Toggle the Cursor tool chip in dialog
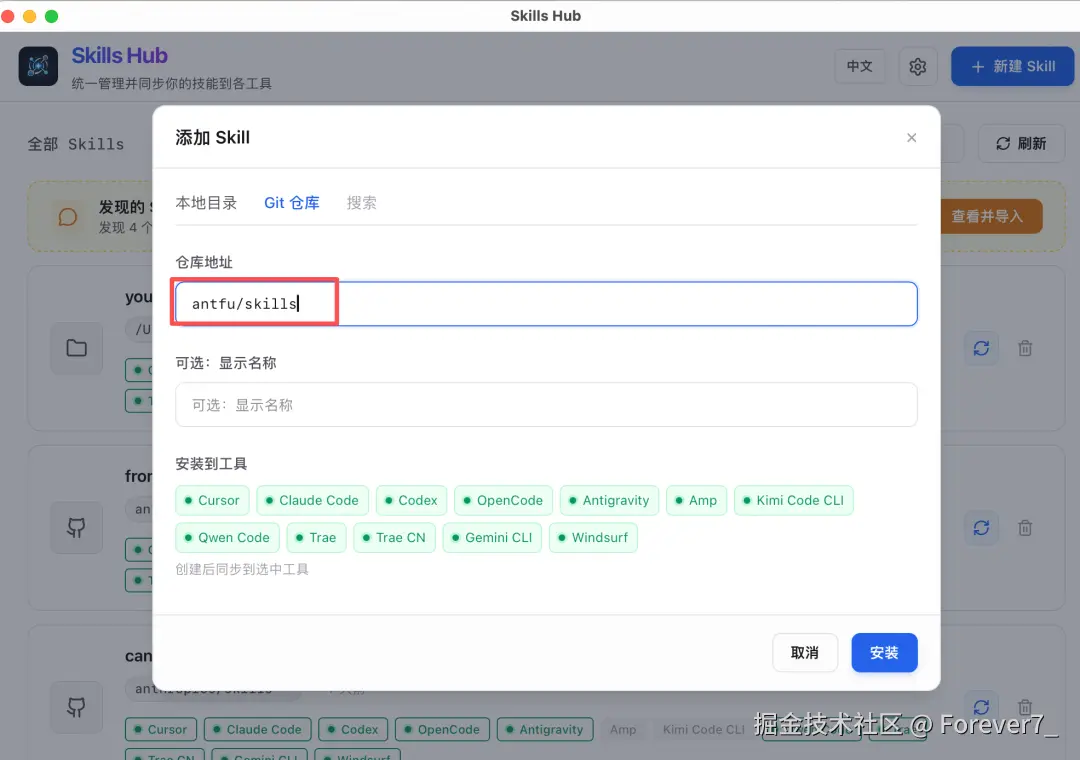This screenshot has height=760, width=1080. [212, 500]
